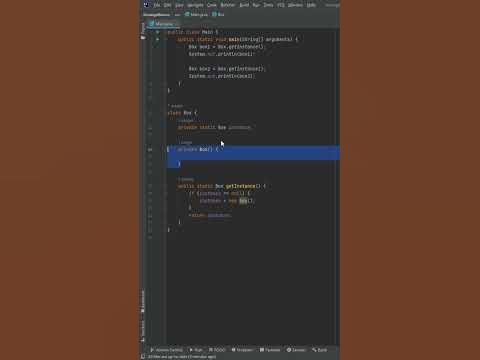Open the Help menu
Viewport: 480px width, 360px height.
coord(311,5)
